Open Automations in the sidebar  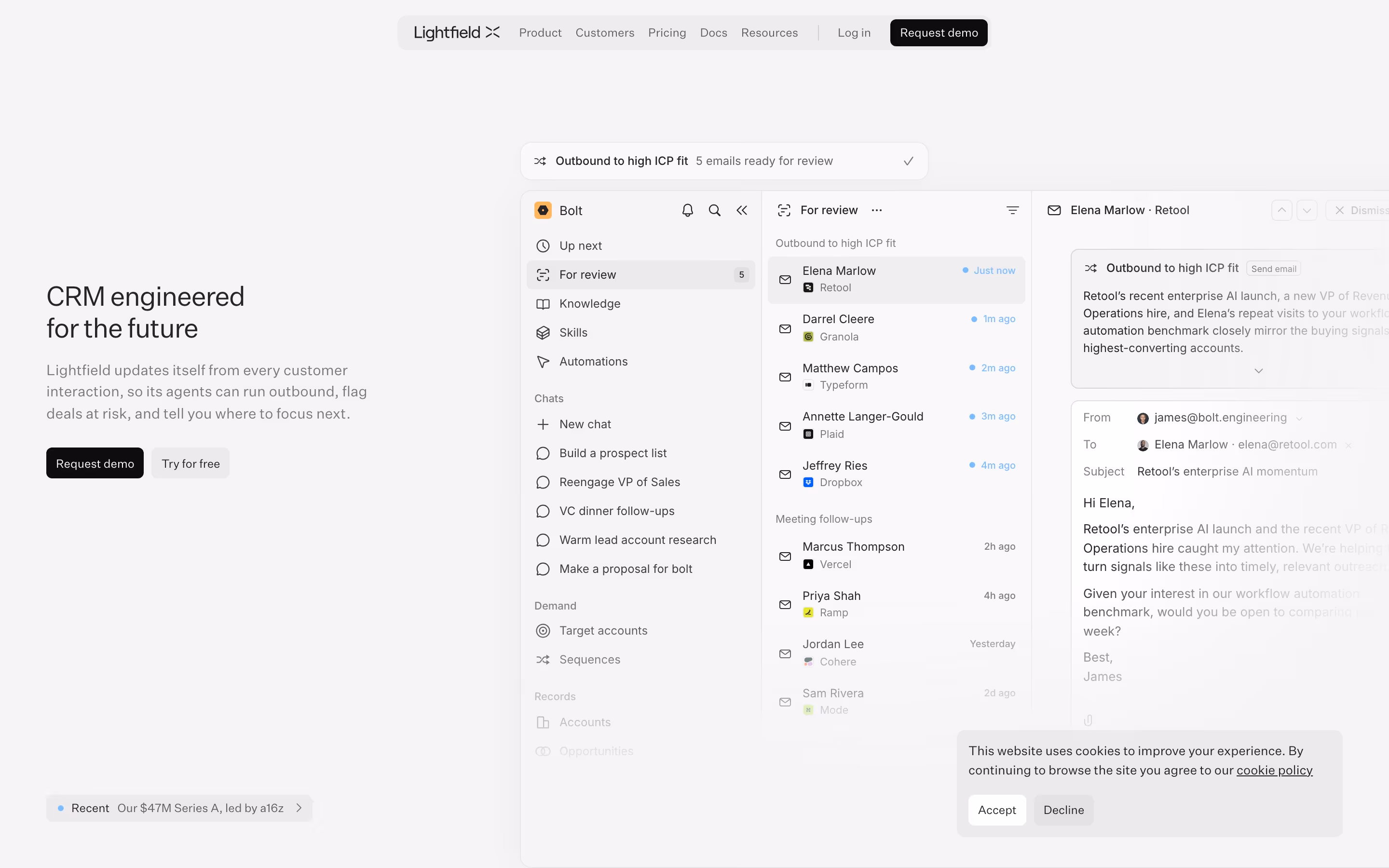tap(640, 362)
